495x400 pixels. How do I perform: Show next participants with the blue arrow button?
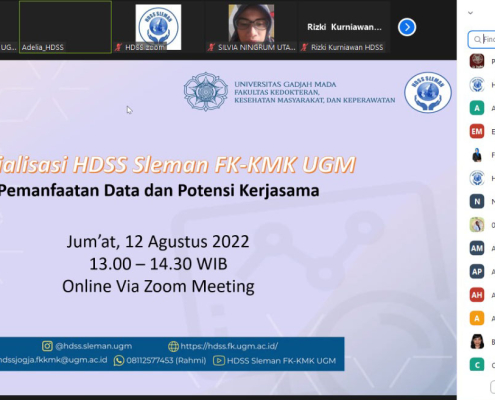tap(407, 27)
